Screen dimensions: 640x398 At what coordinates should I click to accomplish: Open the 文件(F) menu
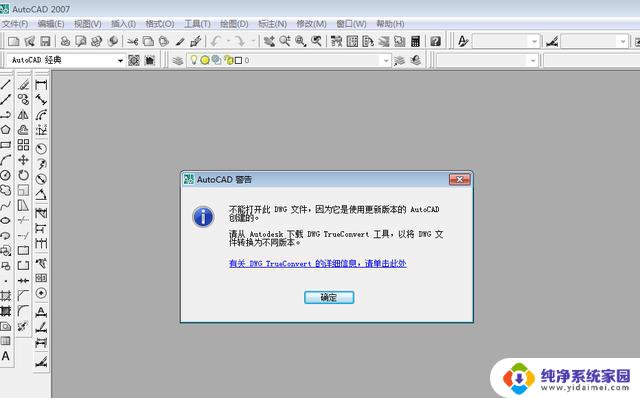pos(15,24)
